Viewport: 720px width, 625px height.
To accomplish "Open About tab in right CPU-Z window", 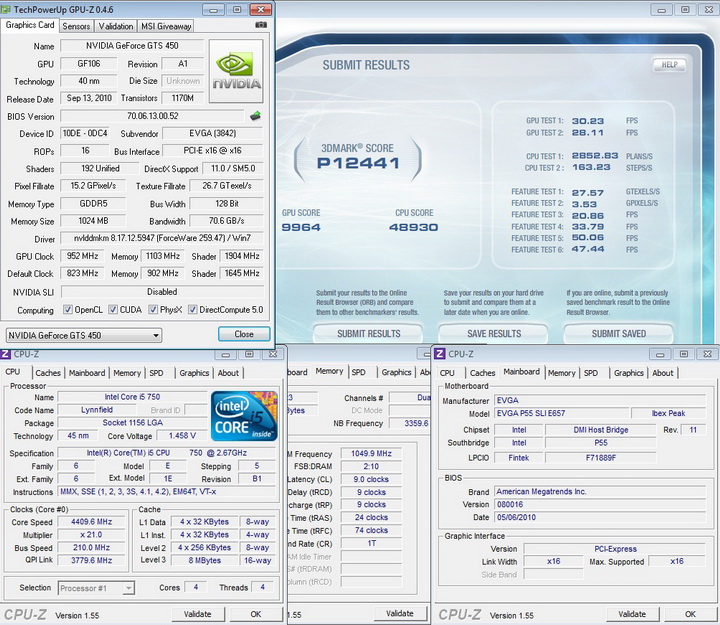I will pos(663,373).
